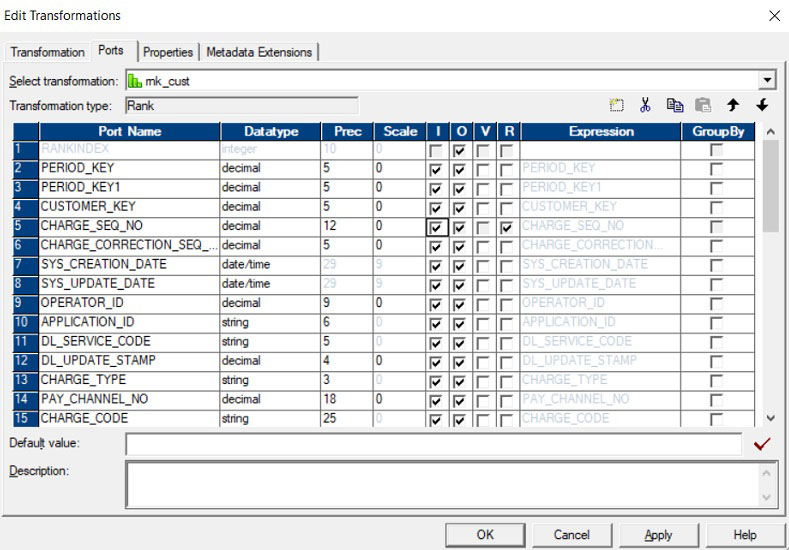Click the Apply button

[658, 535]
